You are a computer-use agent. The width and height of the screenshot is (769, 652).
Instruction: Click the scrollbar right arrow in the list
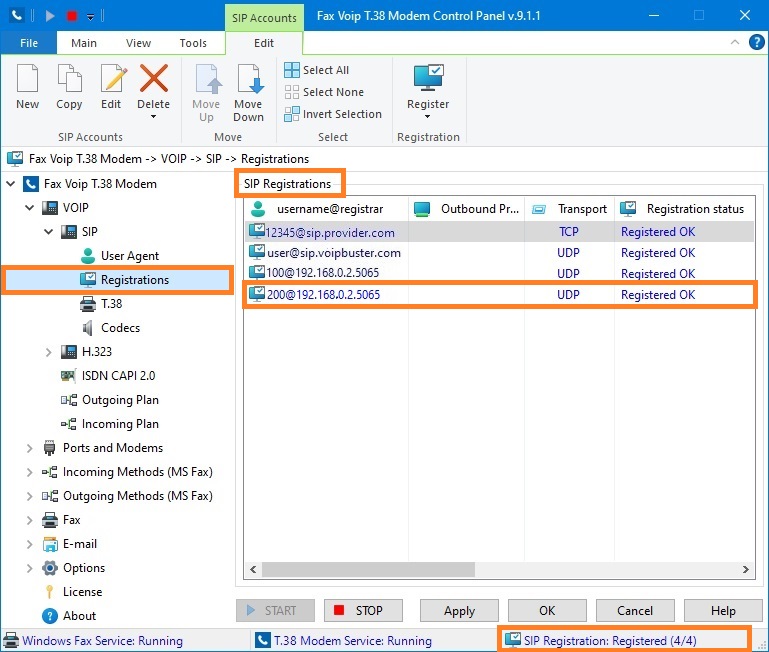(745, 569)
